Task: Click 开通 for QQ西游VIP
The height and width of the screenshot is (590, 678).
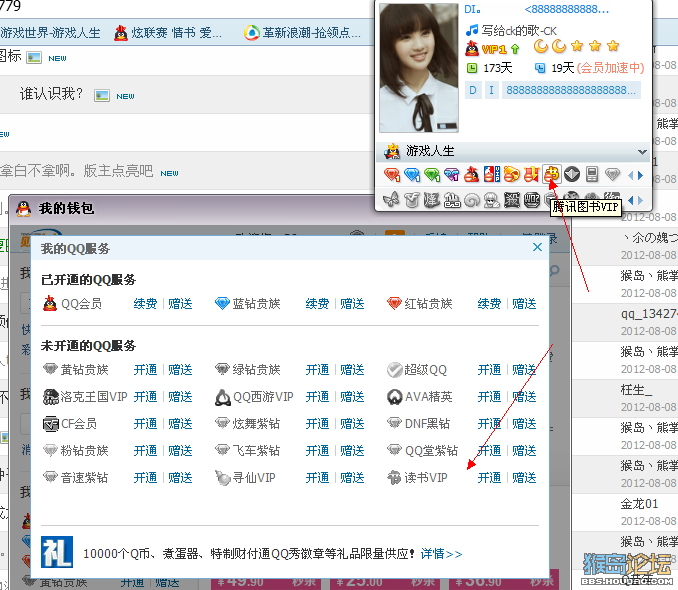Action: click(317, 397)
